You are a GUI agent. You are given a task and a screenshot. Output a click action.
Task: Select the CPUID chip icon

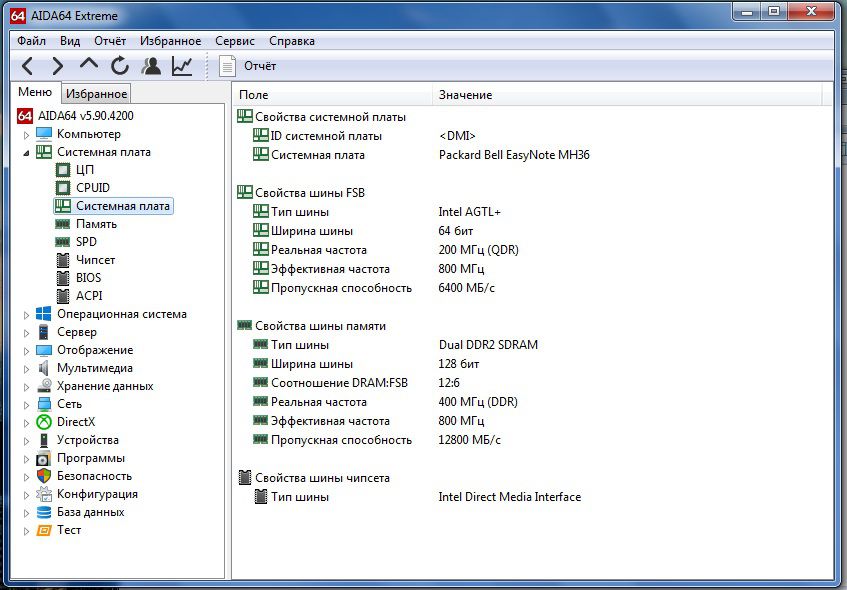(x=63, y=188)
